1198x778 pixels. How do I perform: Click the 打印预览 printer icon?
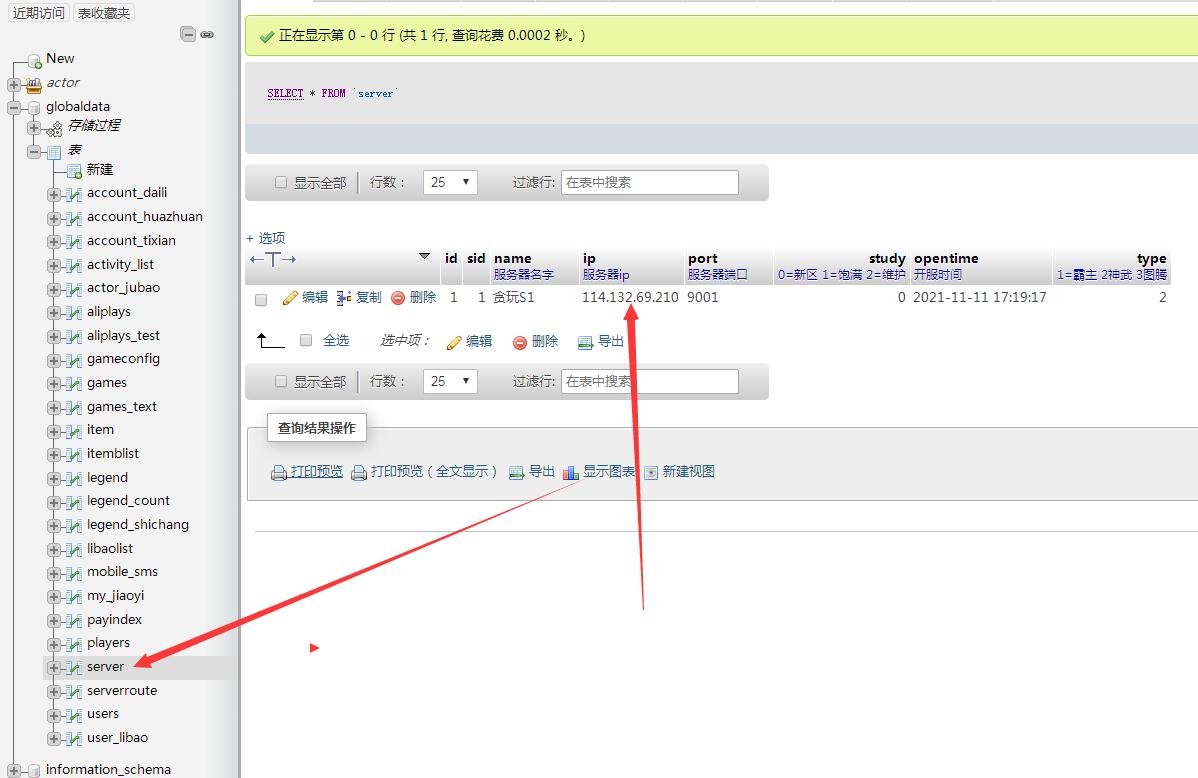pos(279,473)
